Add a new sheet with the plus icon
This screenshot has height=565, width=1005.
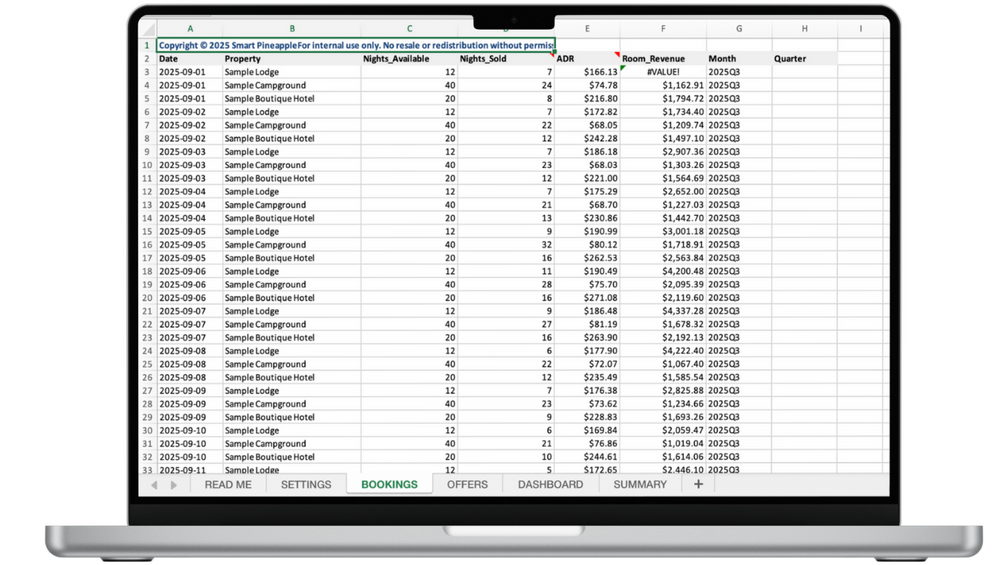click(698, 484)
